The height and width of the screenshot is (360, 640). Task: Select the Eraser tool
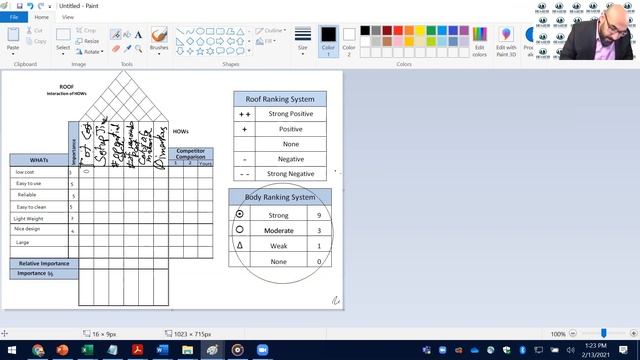point(116,49)
